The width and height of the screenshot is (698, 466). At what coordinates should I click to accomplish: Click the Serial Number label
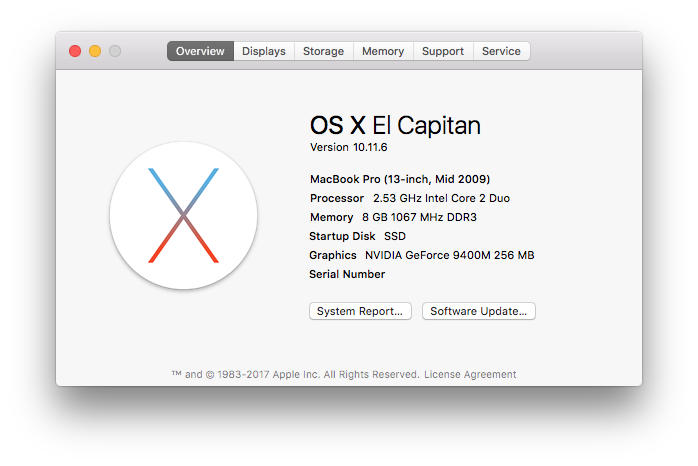pos(347,274)
